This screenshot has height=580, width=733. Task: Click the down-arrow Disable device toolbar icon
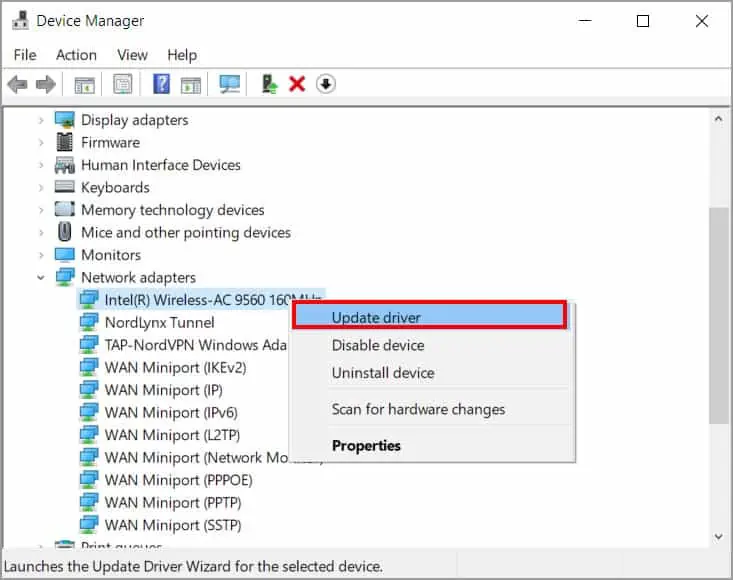pos(326,84)
